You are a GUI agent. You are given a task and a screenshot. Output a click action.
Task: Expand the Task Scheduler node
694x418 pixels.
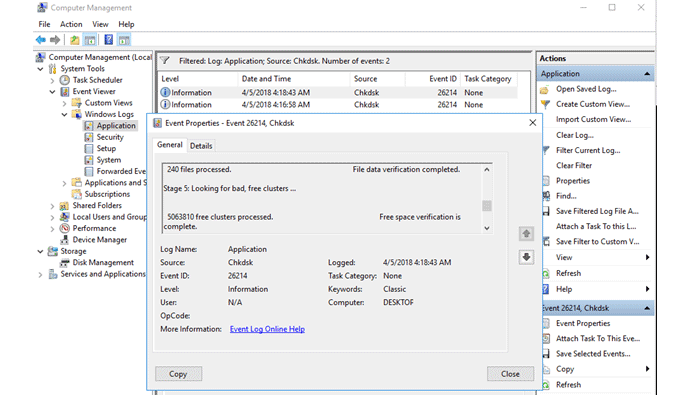coord(52,81)
